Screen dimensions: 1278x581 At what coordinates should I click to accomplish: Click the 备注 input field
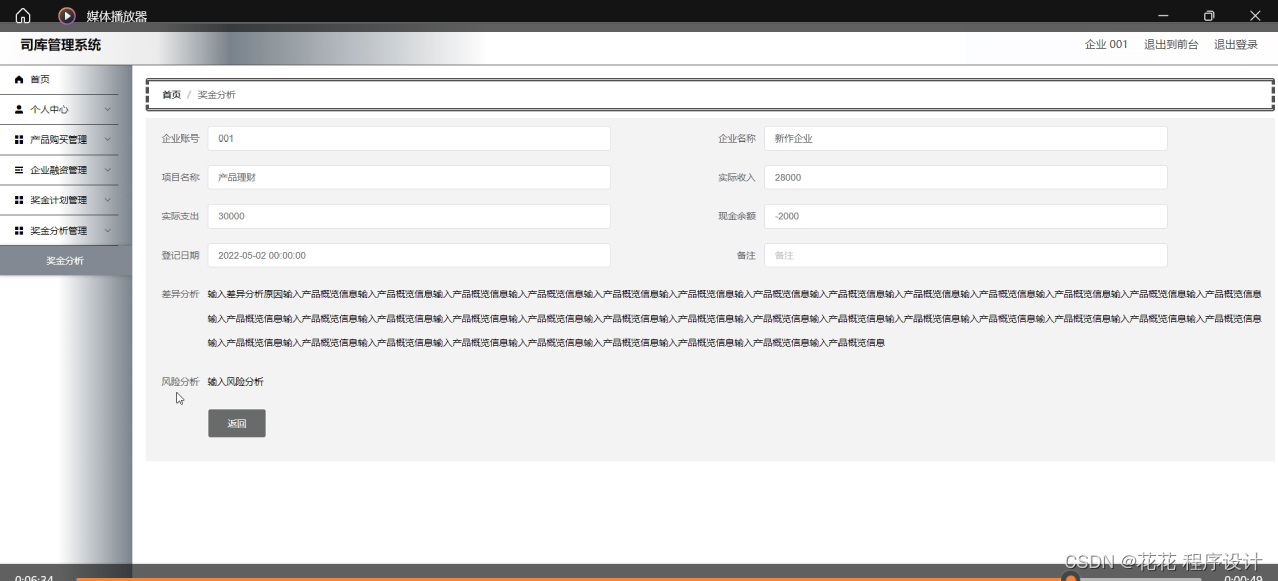tap(965, 255)
